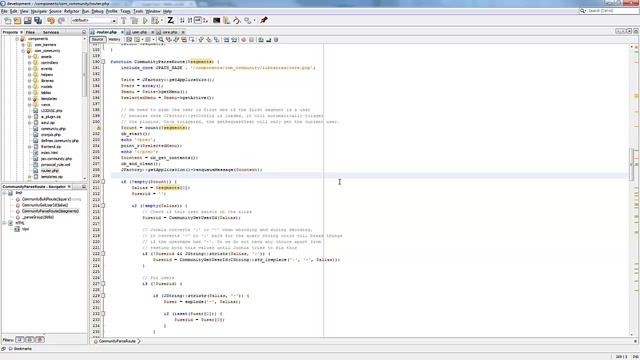Screen dimensions: 640x360
Task: Click the black terminal icon in the main toolbar
Action: (x=216, y=20)
